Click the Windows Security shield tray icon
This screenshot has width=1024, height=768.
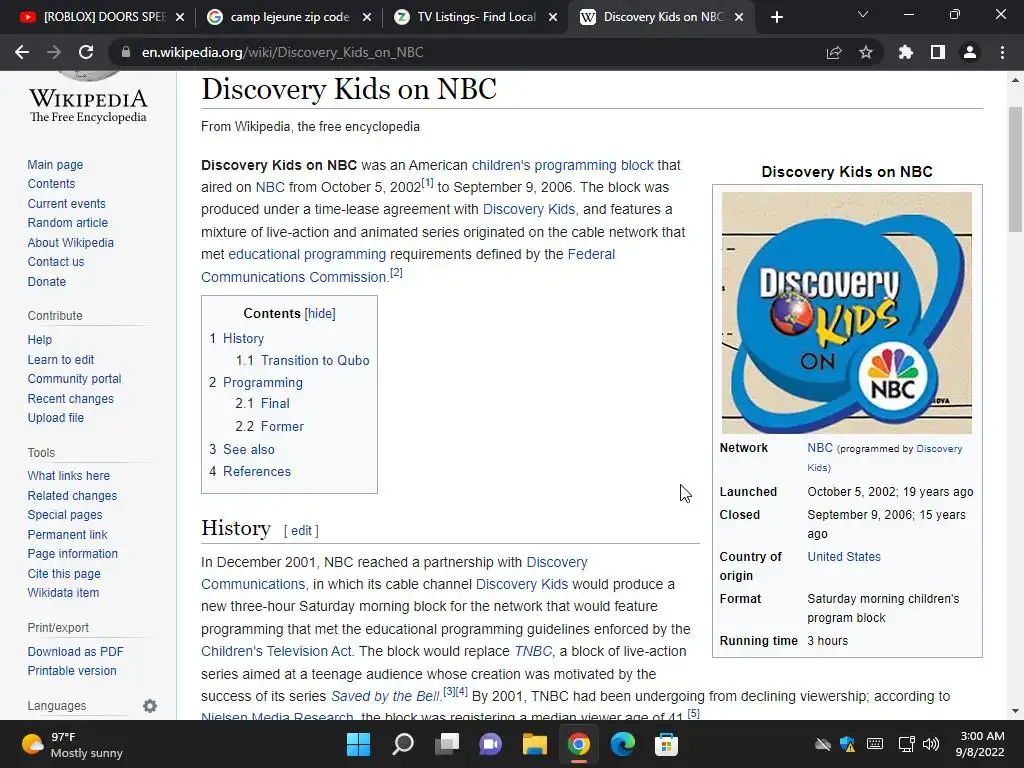coord(848,744)
